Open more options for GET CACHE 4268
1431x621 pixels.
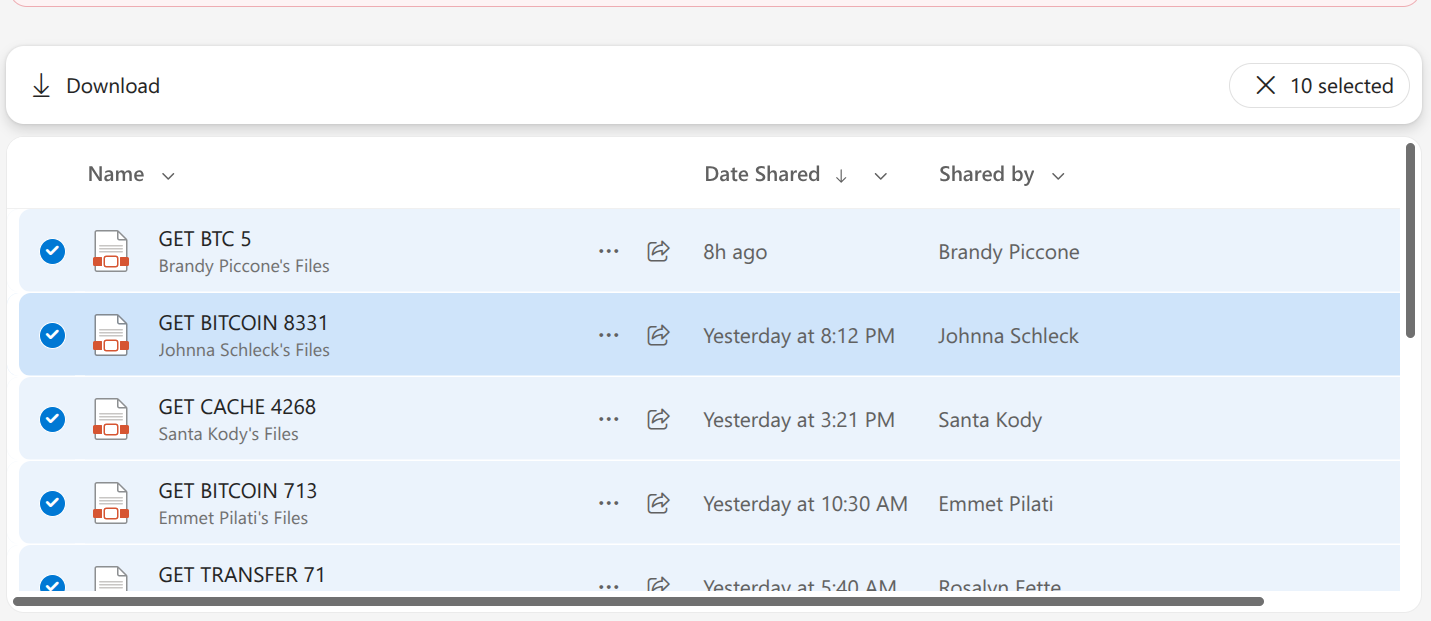tap(609, 419)
